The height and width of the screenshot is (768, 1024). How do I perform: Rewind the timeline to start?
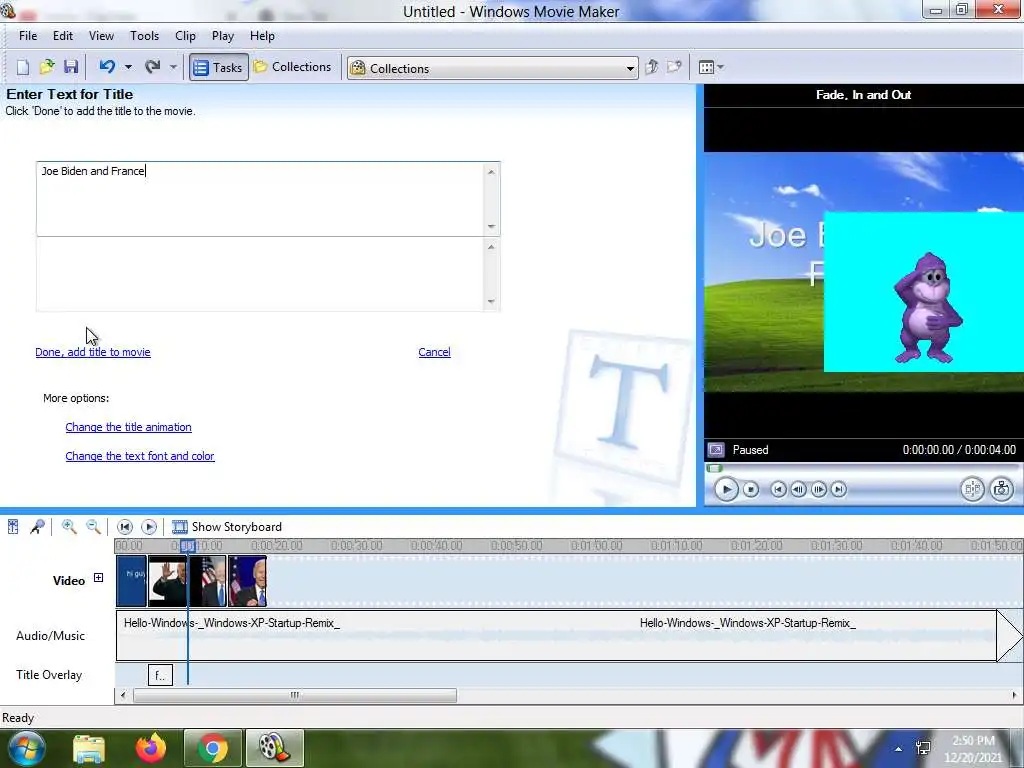(x=125, y=526)
